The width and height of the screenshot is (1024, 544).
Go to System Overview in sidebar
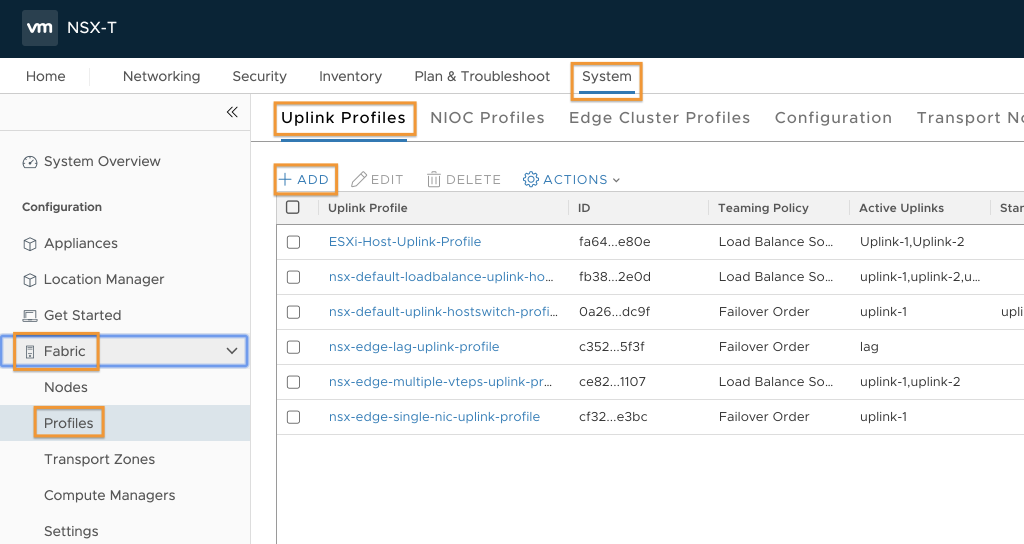point(102,161)
